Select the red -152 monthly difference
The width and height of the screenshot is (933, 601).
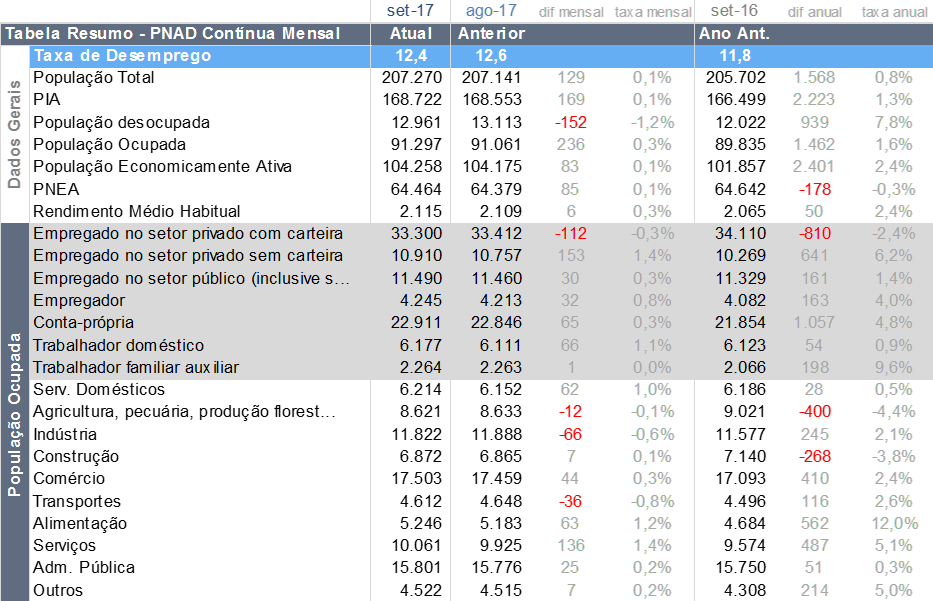(x=571, y=123)
